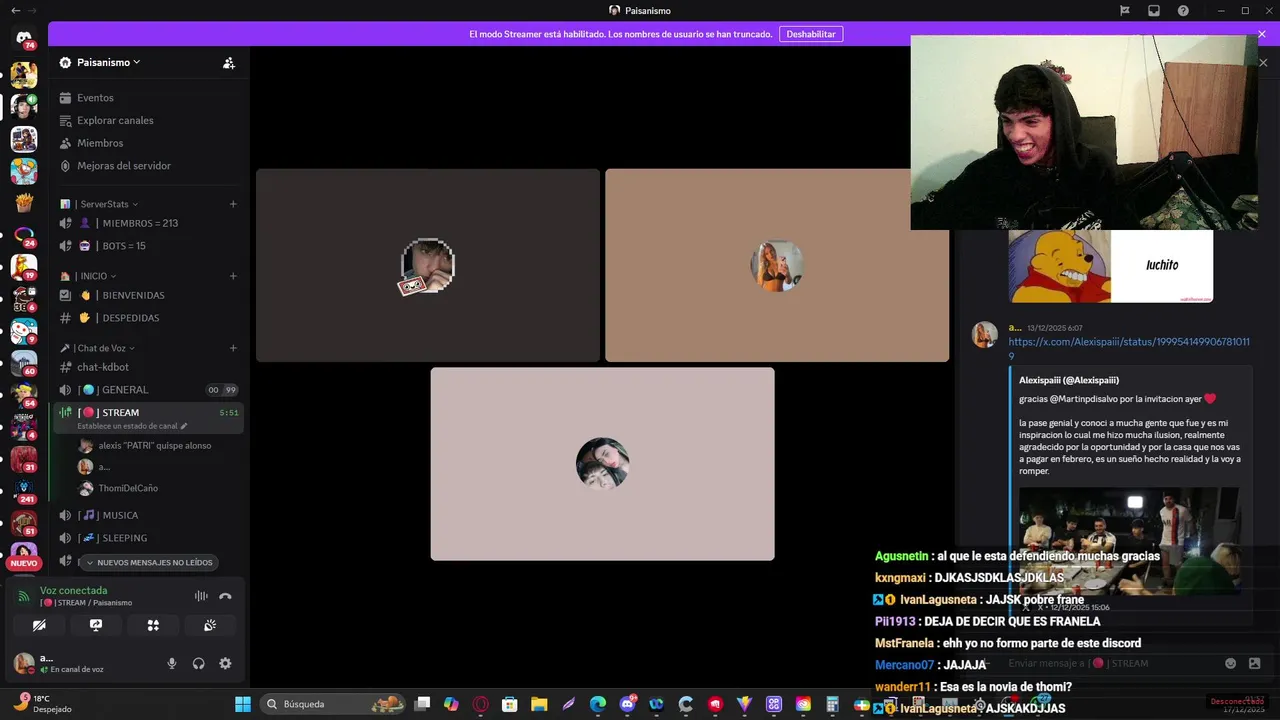This screenshot has width=1280, height=720.
Task: Go back with the navigation arrow
Action: coord(15,10)
